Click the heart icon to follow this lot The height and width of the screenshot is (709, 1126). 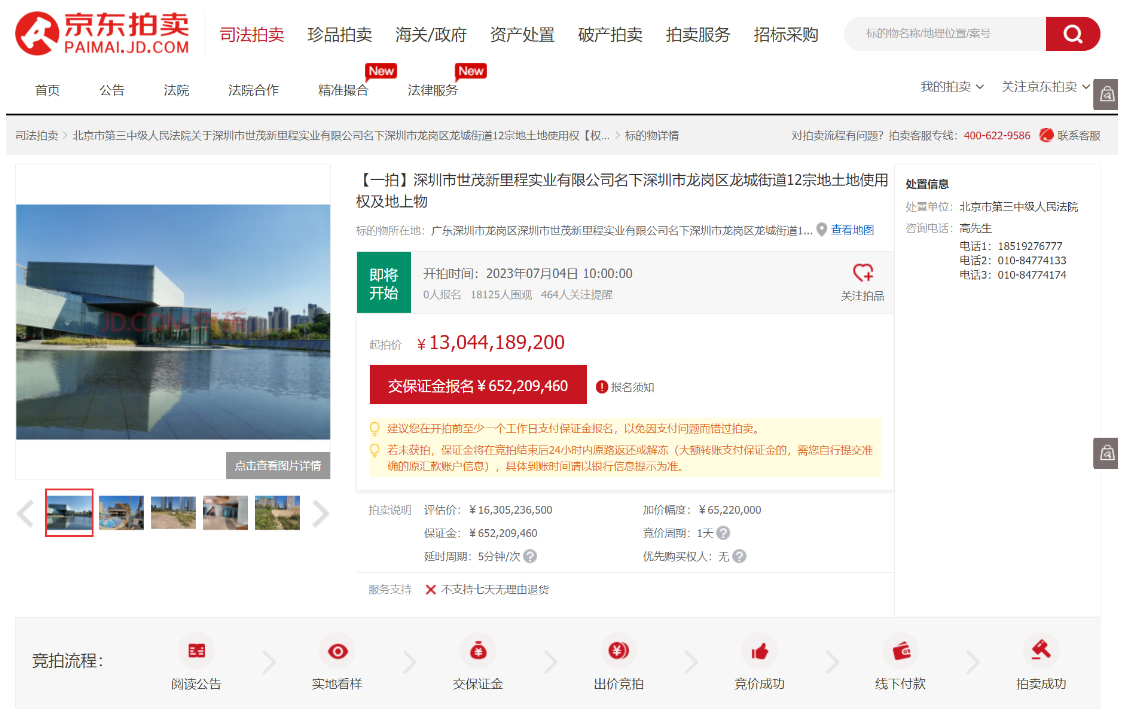[x=862, y=273]
